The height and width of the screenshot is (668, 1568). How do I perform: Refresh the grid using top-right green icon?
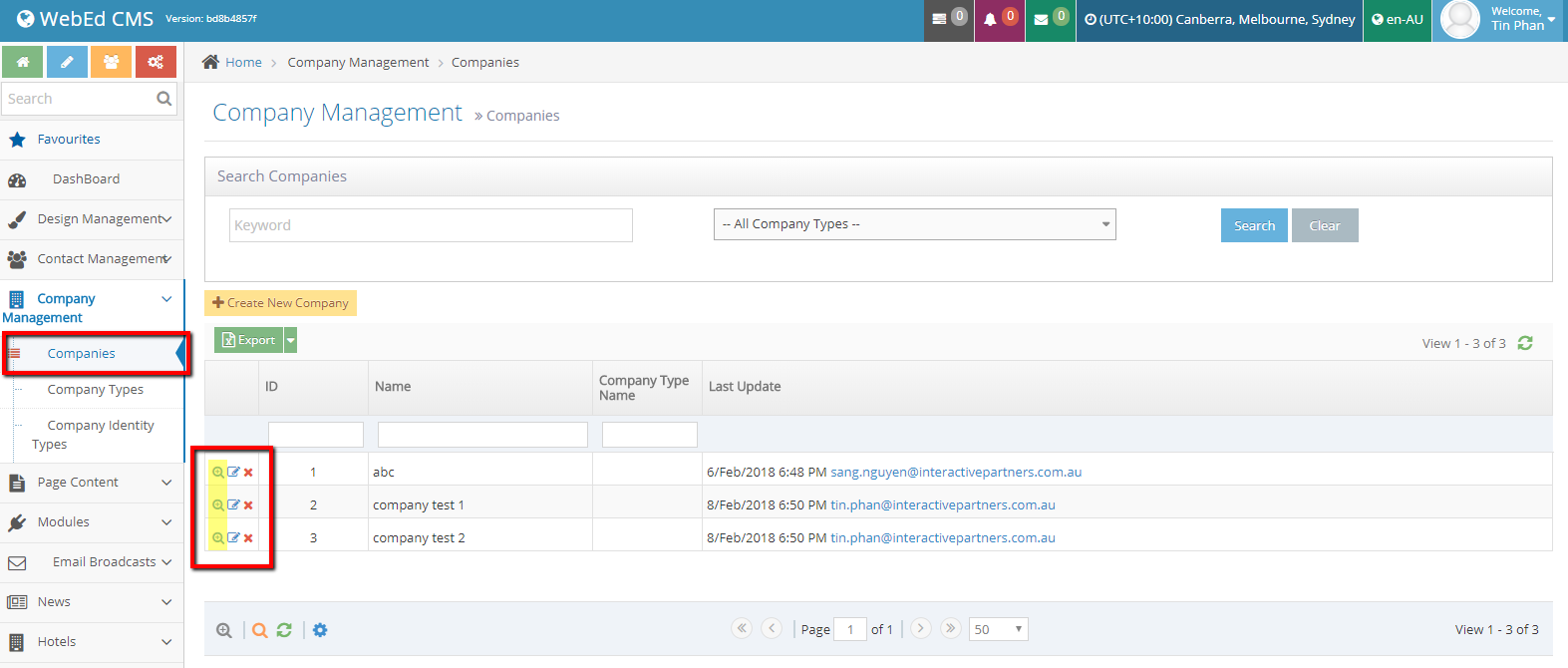(x=1525, y=343)
